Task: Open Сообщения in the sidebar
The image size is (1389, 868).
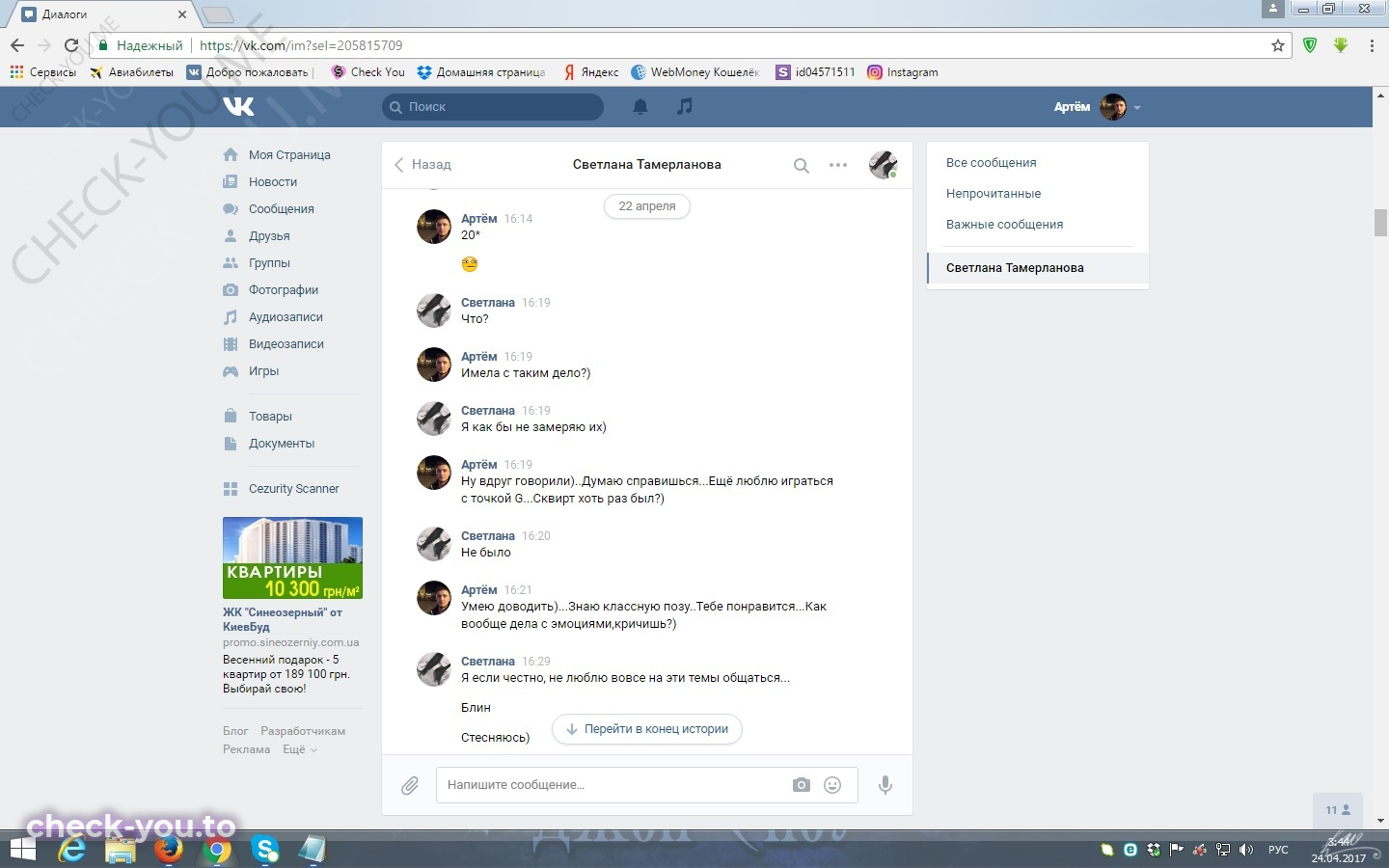Action: tap(282, 209)
